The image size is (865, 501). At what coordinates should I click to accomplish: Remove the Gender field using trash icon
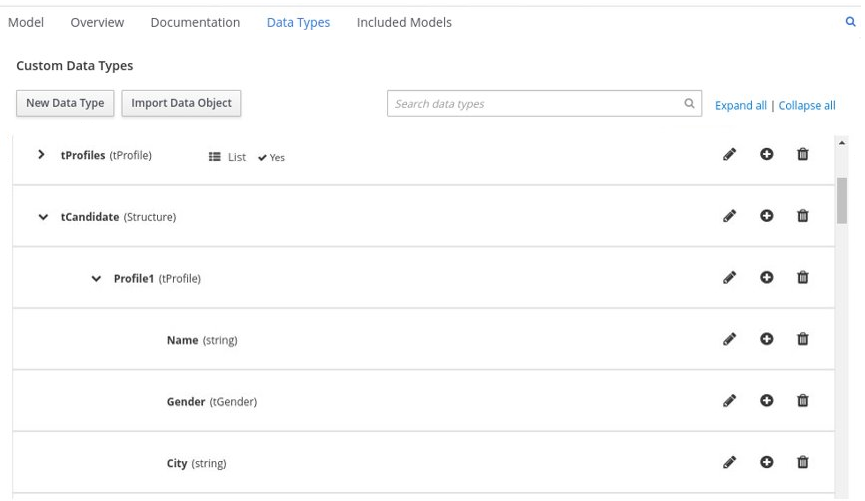coord(802,401)
